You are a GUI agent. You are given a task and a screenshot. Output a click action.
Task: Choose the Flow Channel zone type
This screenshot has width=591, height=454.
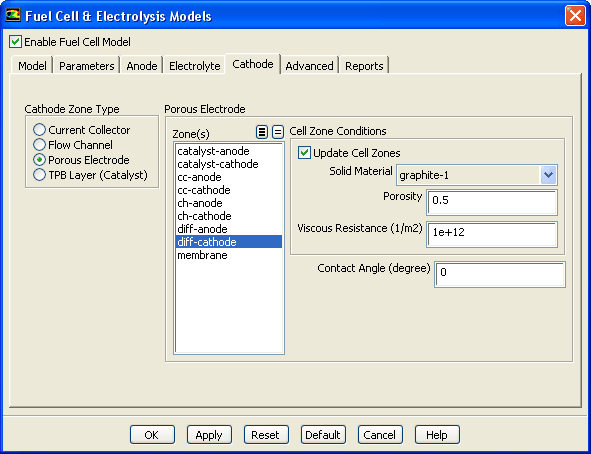pyautogui.click(x=39, y=145)
